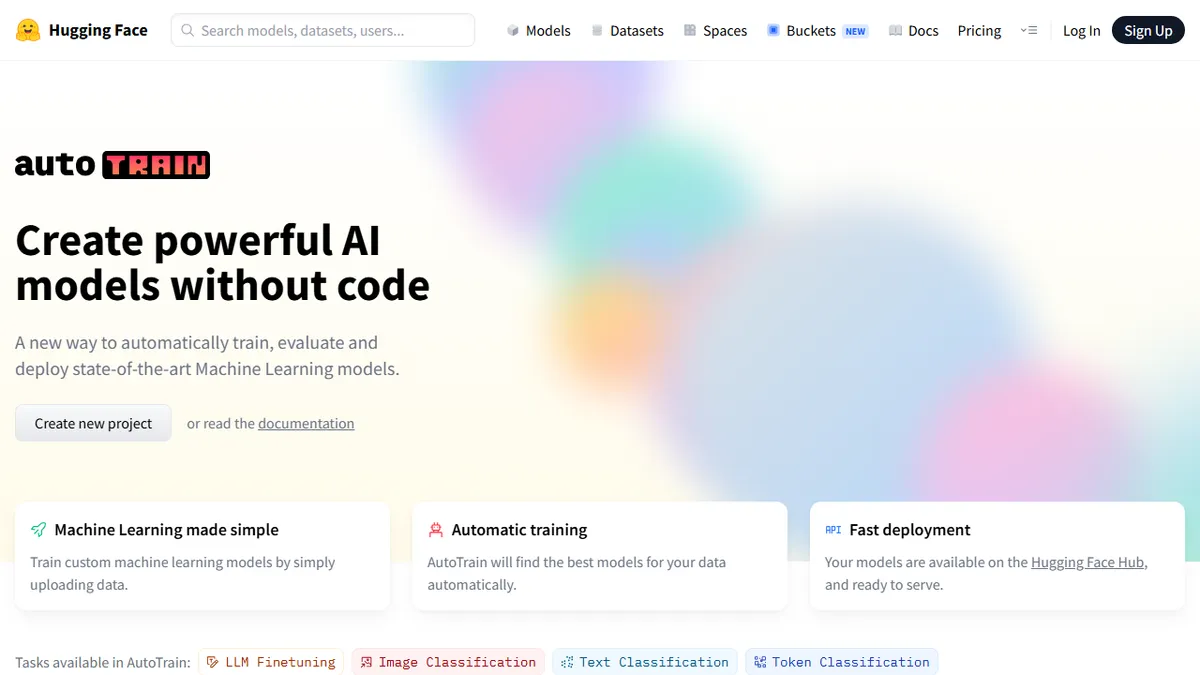
Task: Click the Spaces grid icon
Action: pyautogui.click(x=690, y=30)
